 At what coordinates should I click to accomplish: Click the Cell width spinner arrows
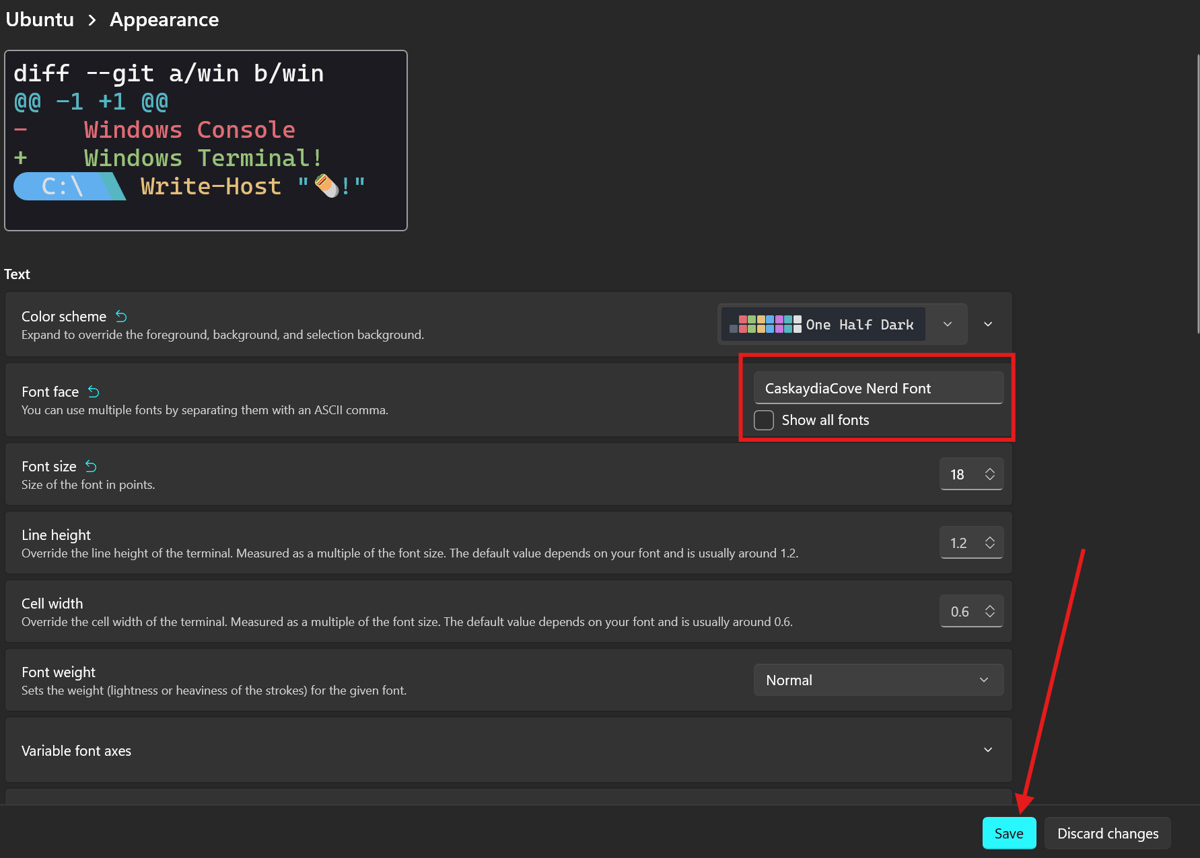coord(990,611)
